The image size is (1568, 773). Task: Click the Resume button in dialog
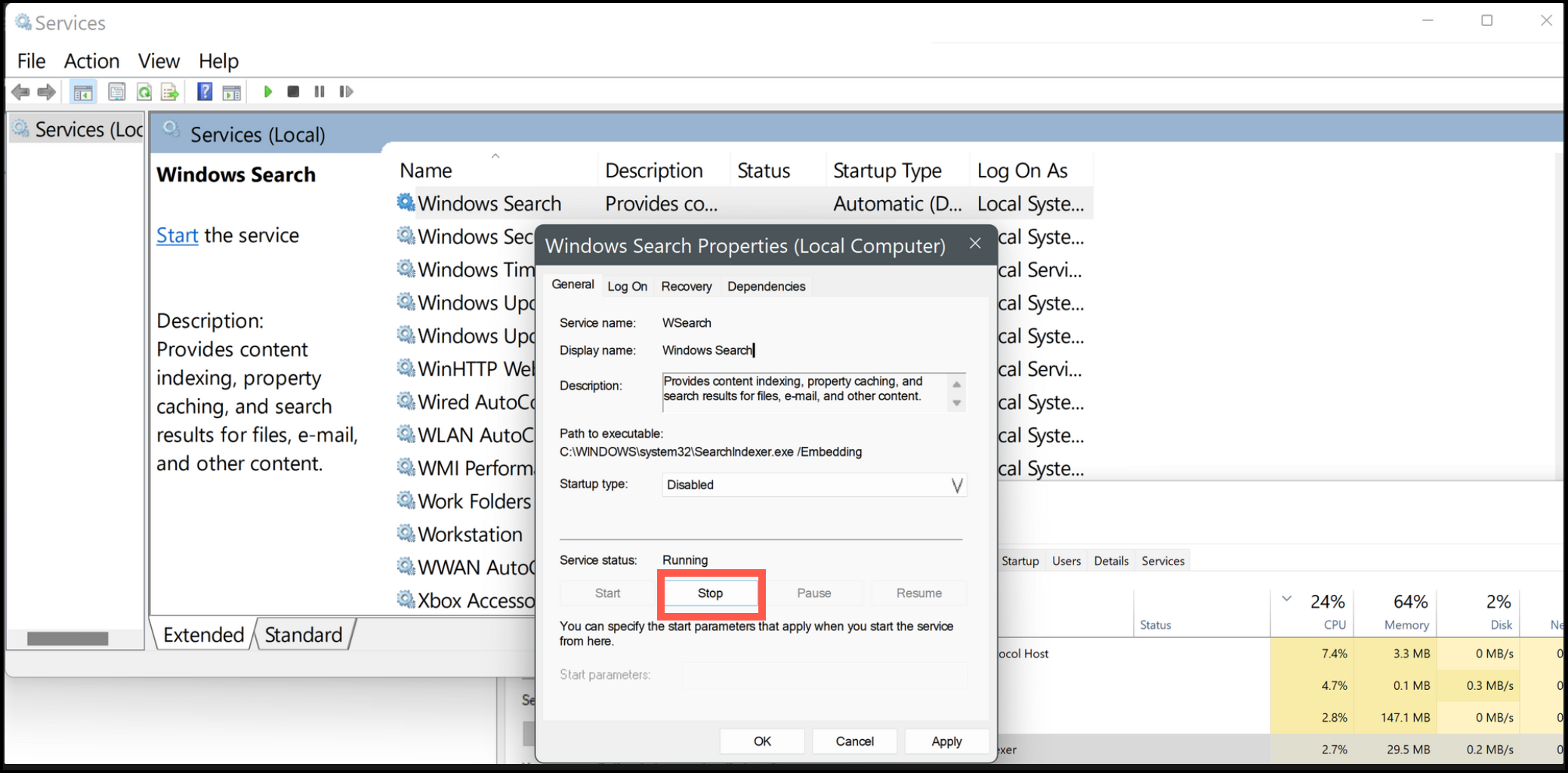919,593
